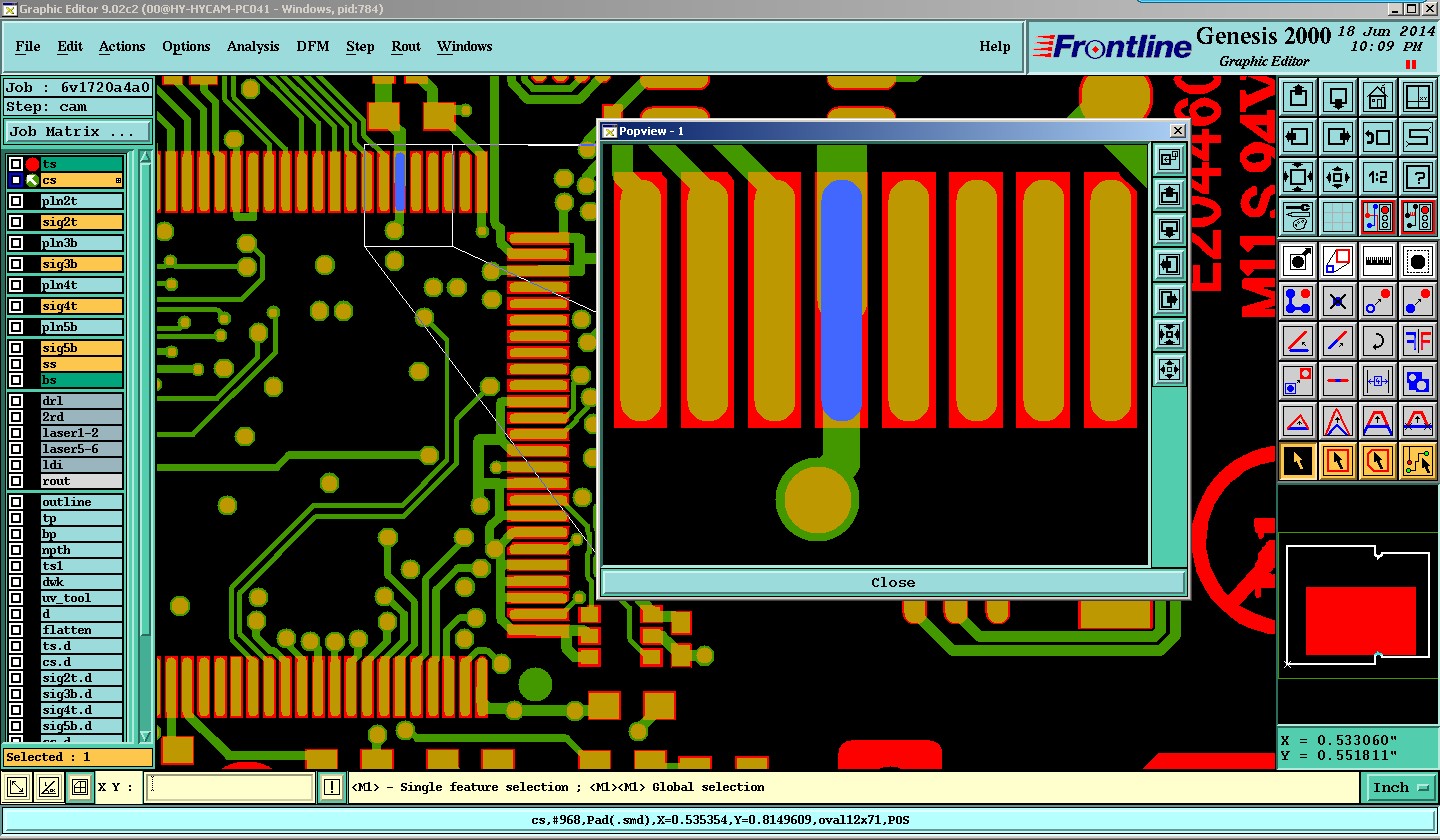Viewport: 1440px width, 840px height.
Task: Click the connected blue dots line icon
Action: pyautogui.click(x=1298, y=300)
